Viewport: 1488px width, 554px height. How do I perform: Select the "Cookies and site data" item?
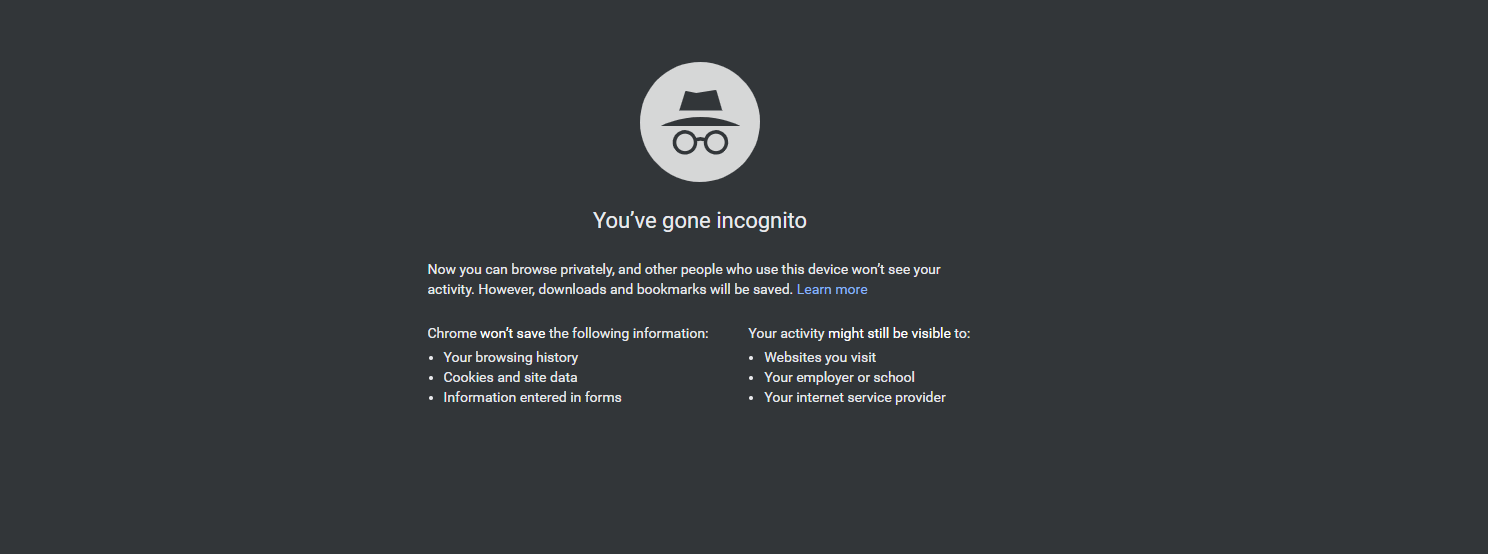click(x=510, y=377)
